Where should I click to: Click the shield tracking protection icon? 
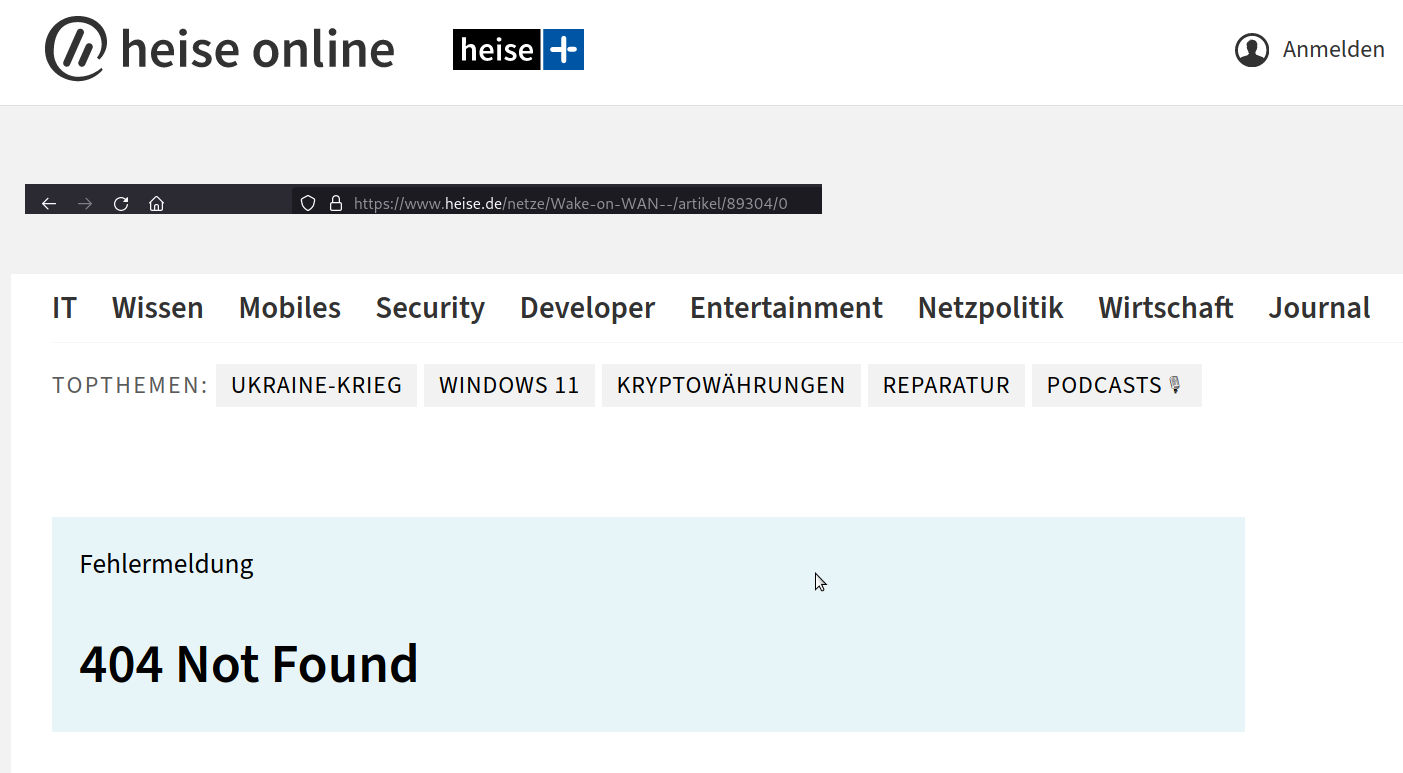pyautogui.click(x=308, y=203)
